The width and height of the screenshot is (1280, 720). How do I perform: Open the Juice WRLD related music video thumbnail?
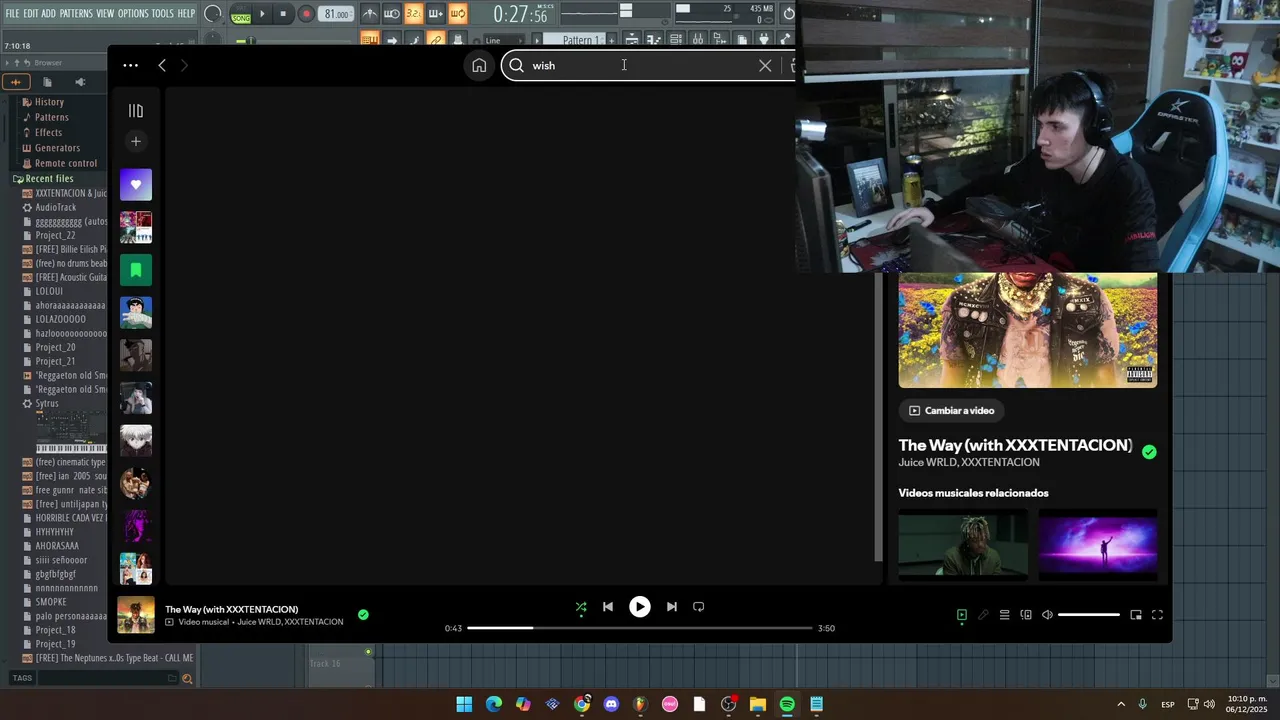pyautogui.click(x=963, y=544)
